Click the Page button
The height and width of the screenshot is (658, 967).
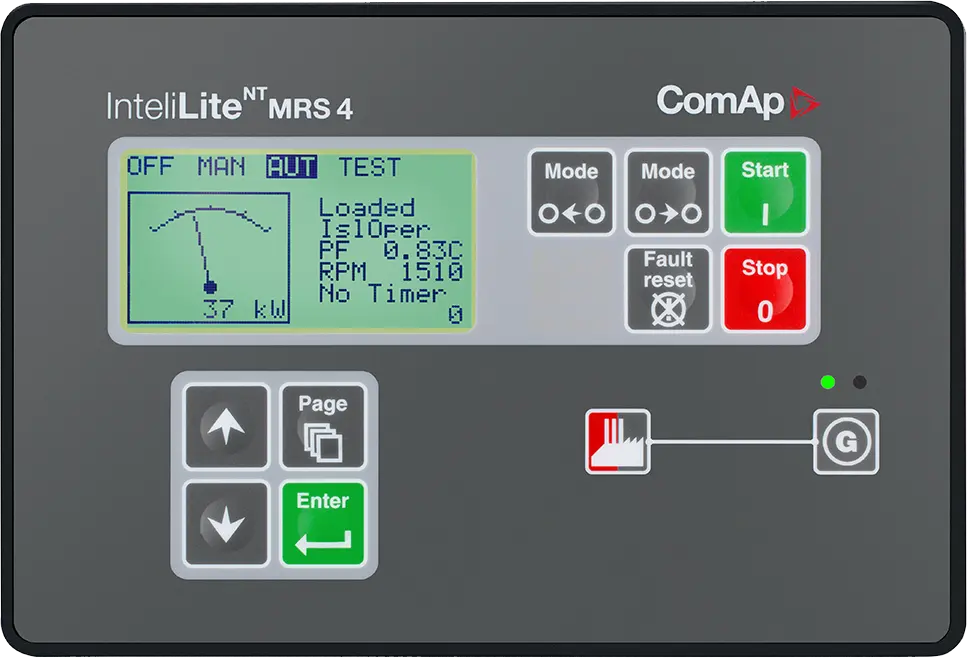click(x=323, y=427)
